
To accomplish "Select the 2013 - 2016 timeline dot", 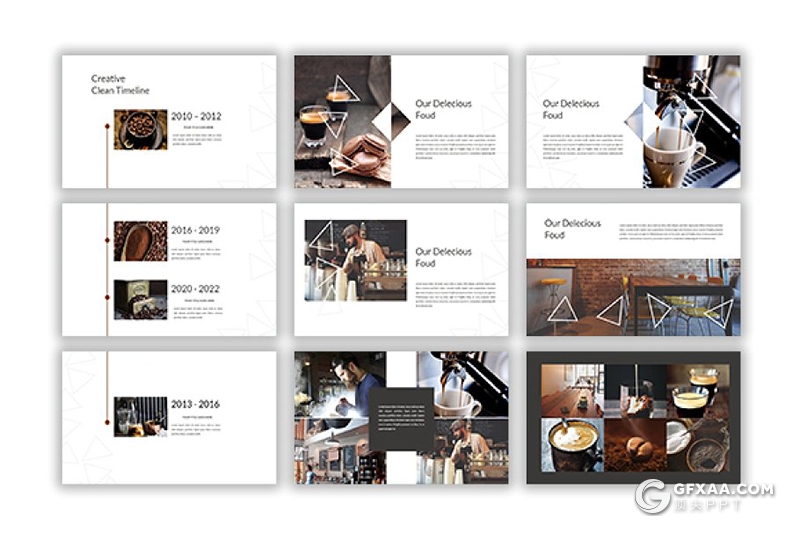I will pos(108,415).
